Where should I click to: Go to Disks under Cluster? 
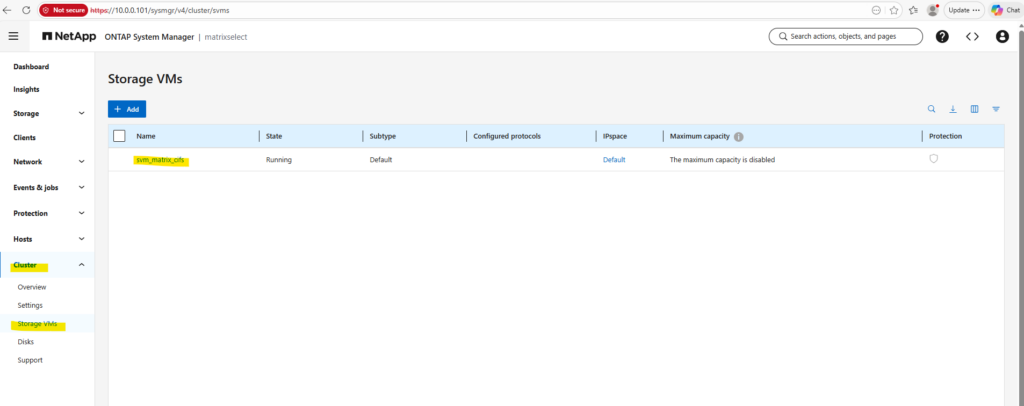click(x=25, y=342)
